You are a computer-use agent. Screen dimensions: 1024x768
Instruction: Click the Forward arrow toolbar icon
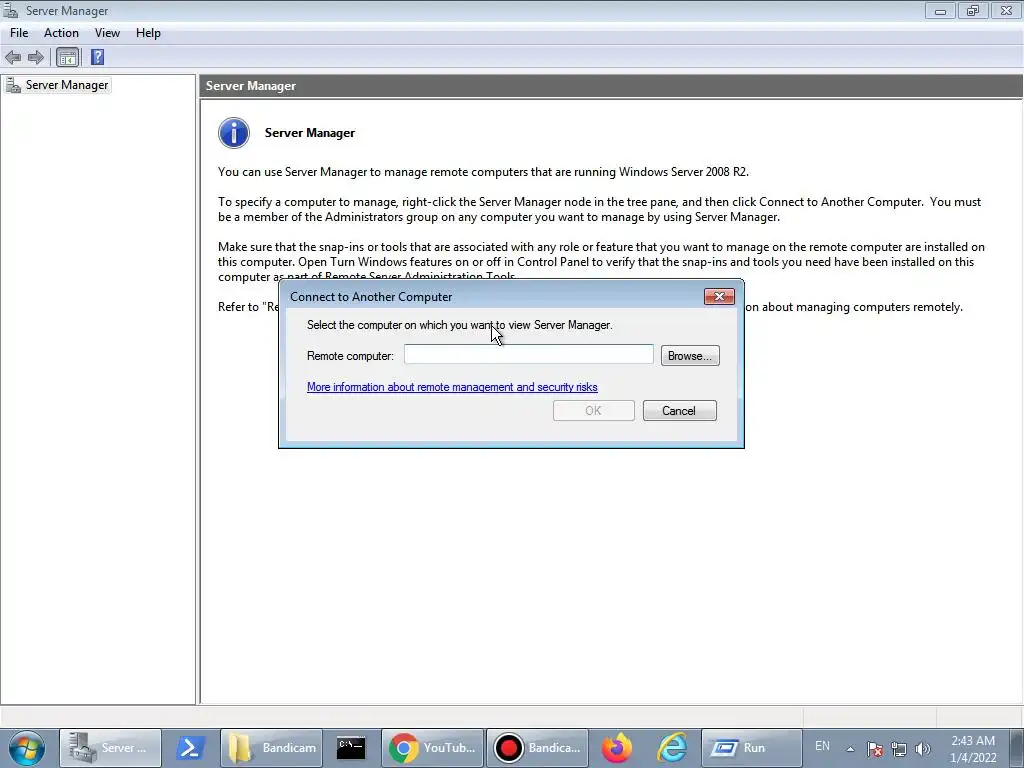click(36, 57)
